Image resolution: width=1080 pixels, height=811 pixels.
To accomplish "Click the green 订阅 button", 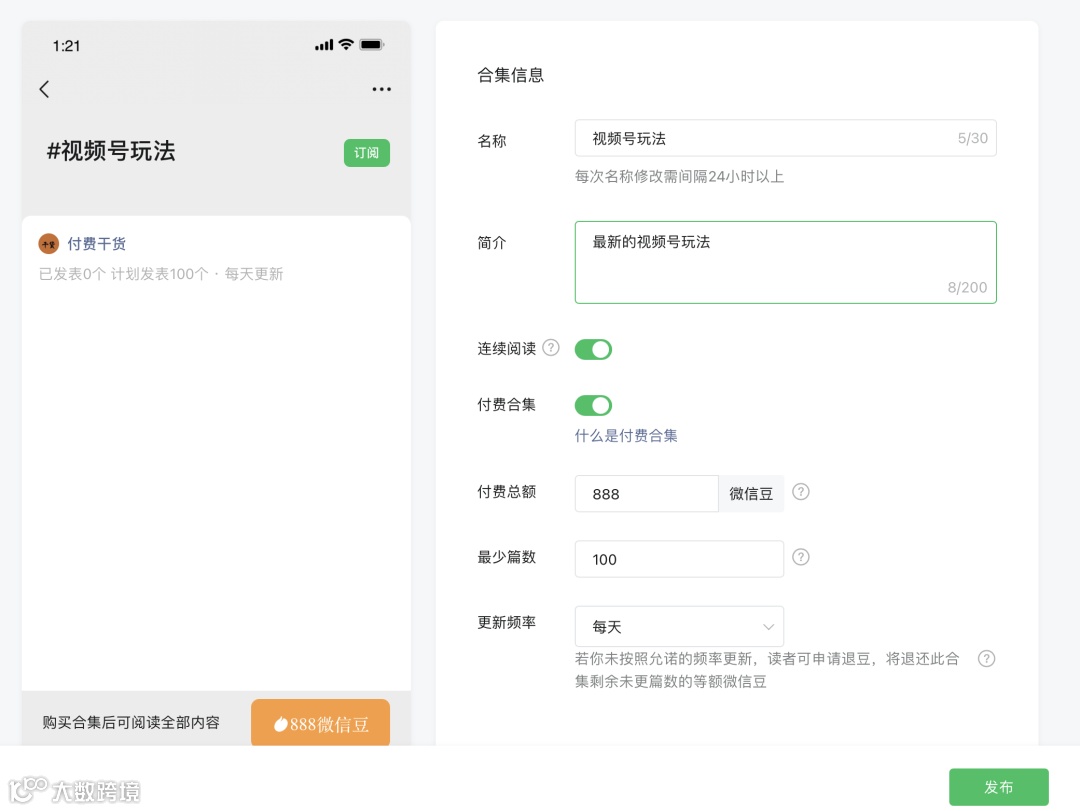I will 366,152.
